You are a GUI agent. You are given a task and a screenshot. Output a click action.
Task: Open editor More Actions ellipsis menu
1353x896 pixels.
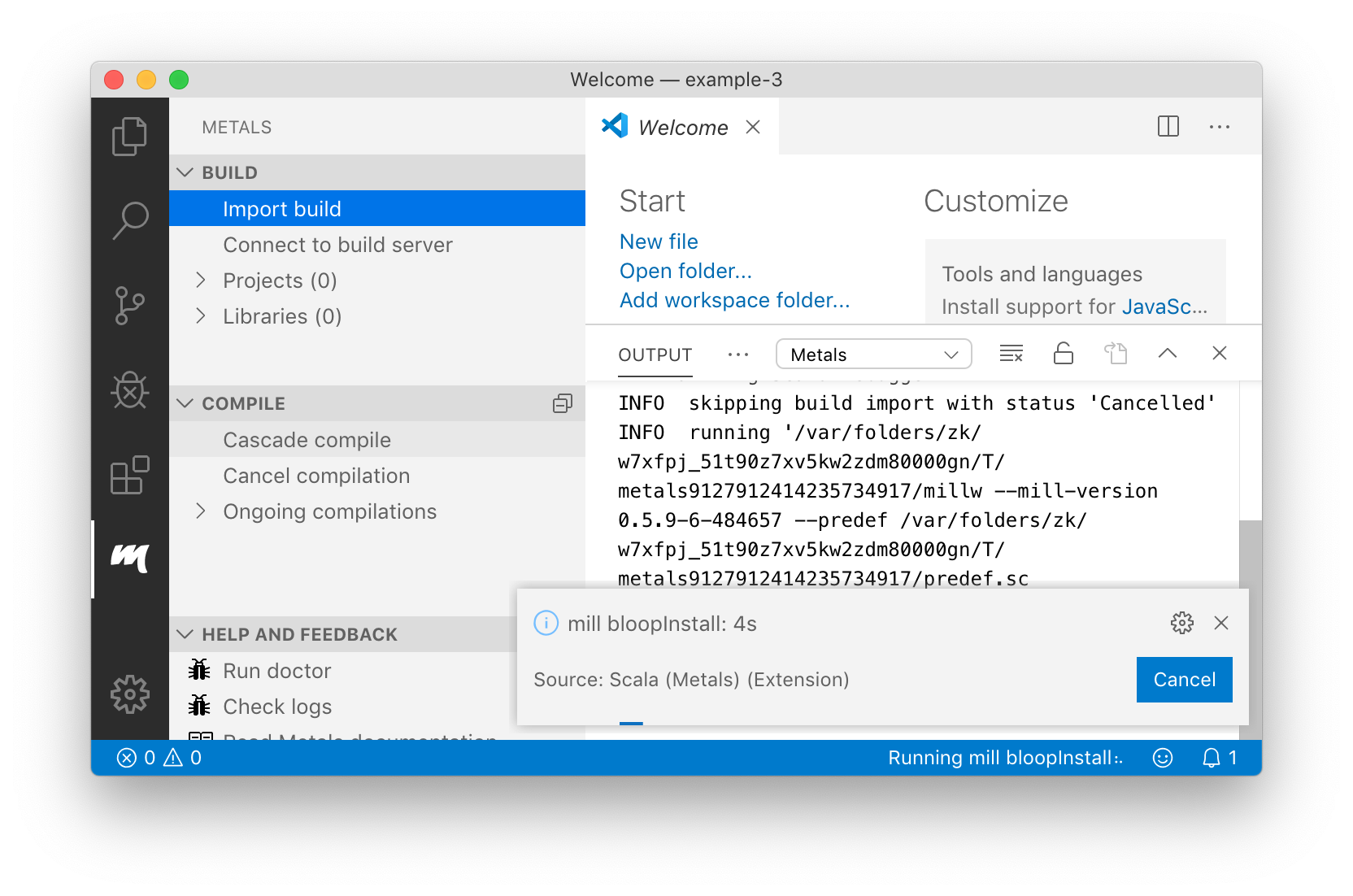[x=1220, y=127]
